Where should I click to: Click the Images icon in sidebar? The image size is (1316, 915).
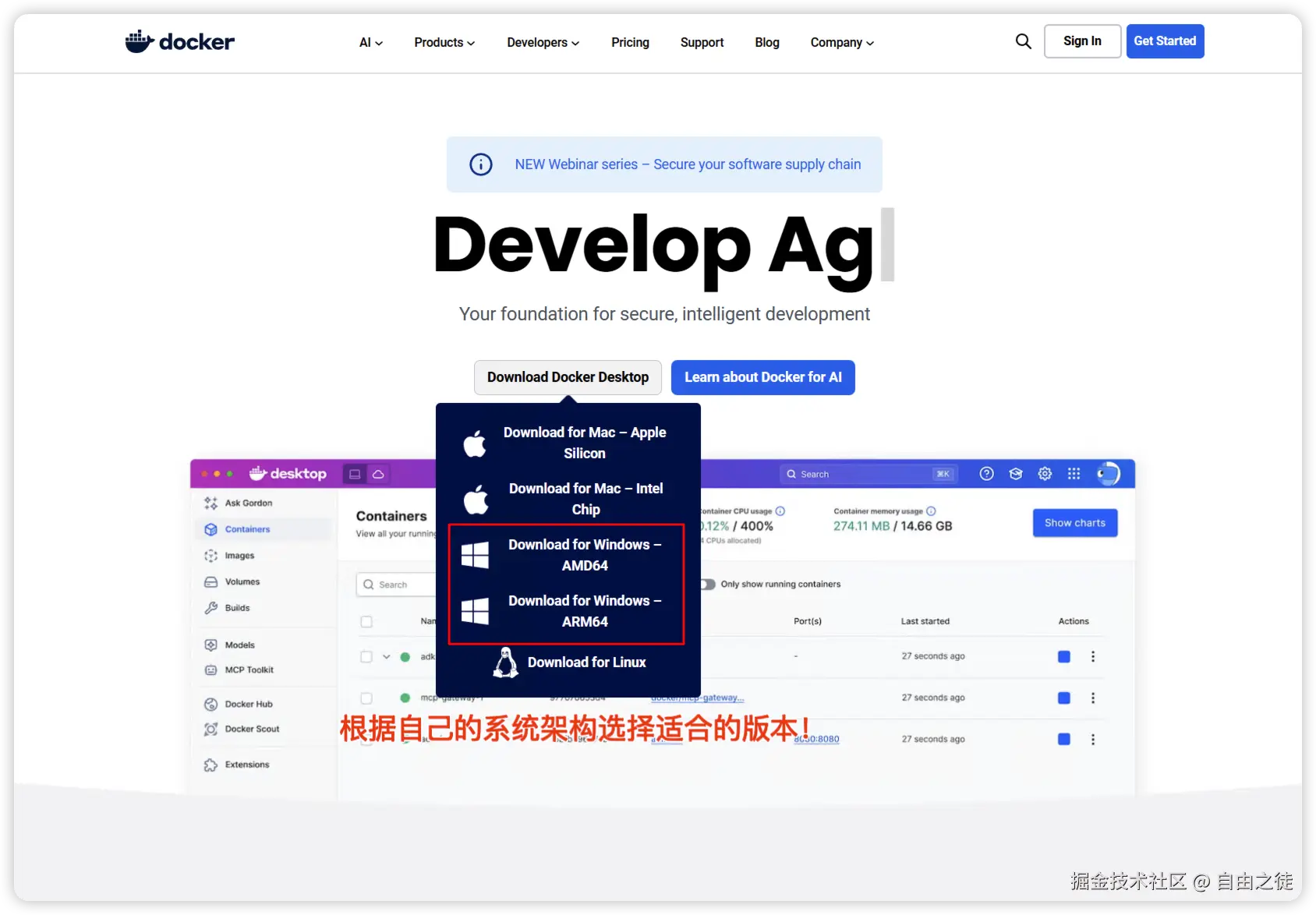[210, 556]
